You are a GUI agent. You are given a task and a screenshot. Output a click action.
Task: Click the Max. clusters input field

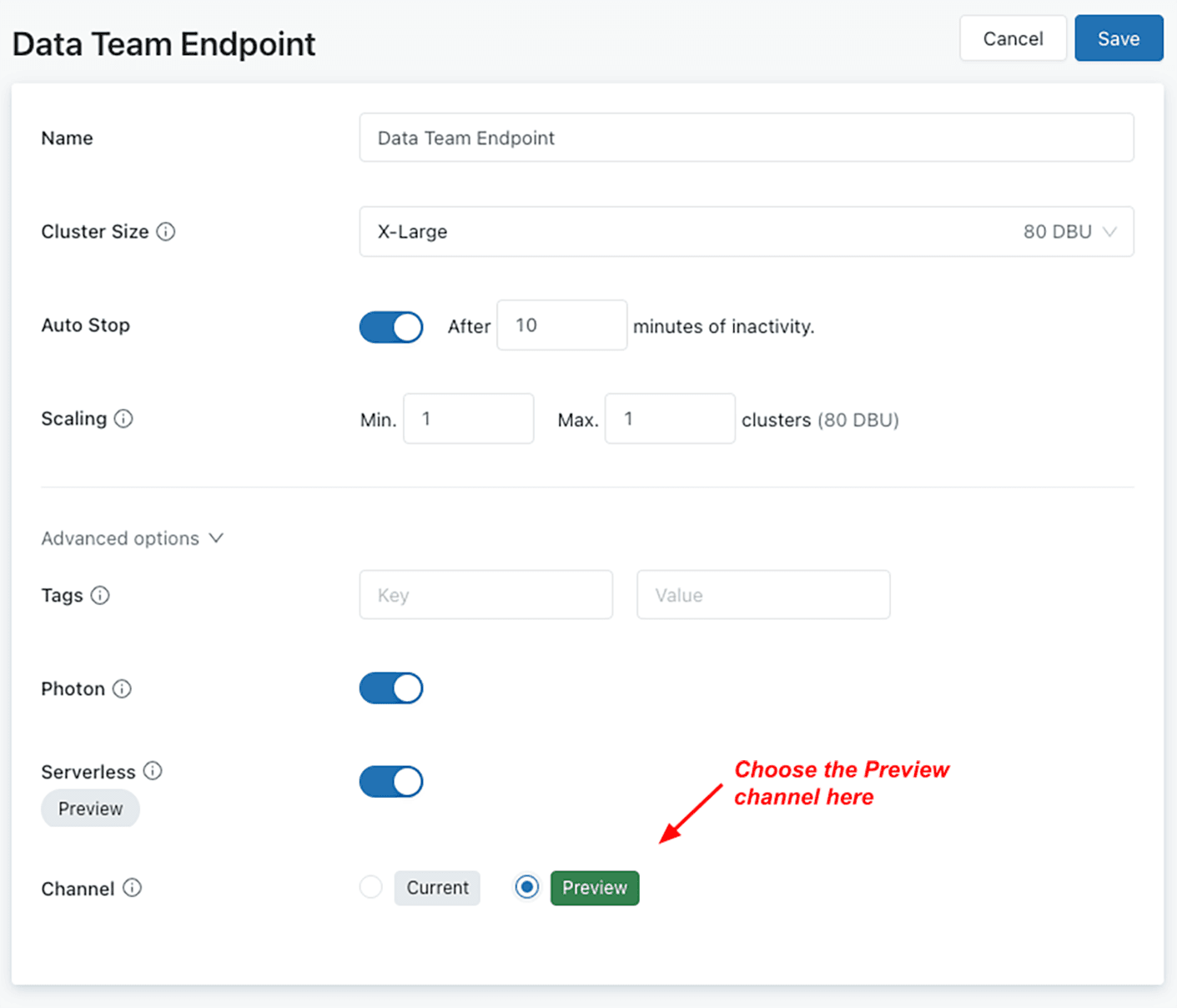click(669, 419)
